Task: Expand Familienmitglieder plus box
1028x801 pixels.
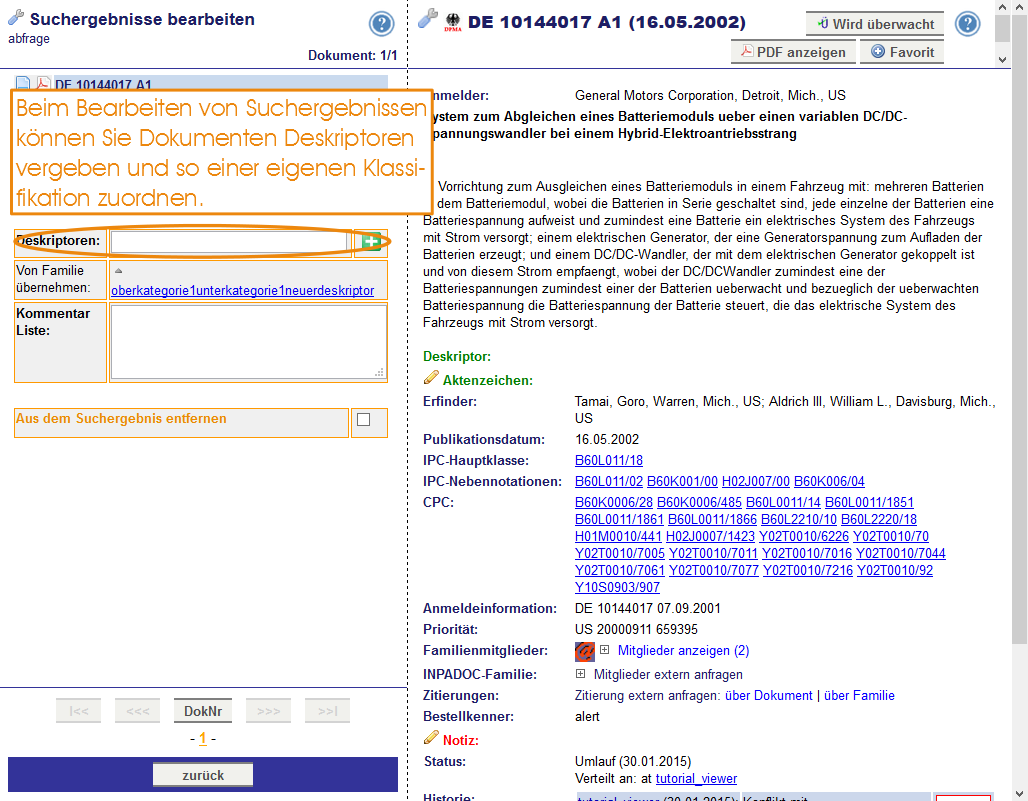Action: point(604,650)
